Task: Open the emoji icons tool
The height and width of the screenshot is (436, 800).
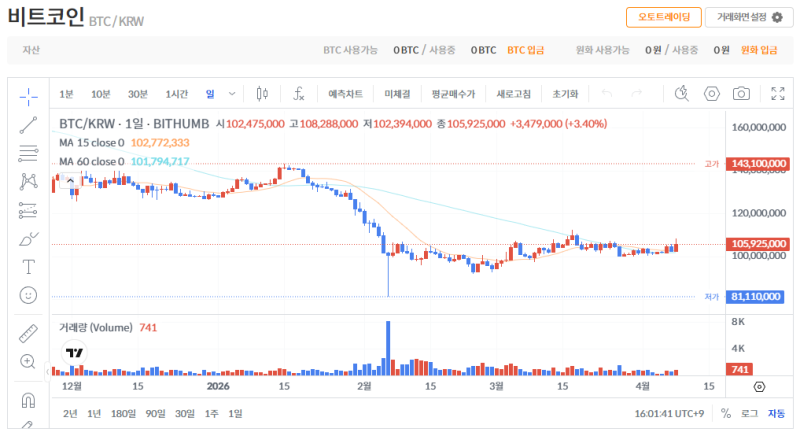Action: [29, 295]
